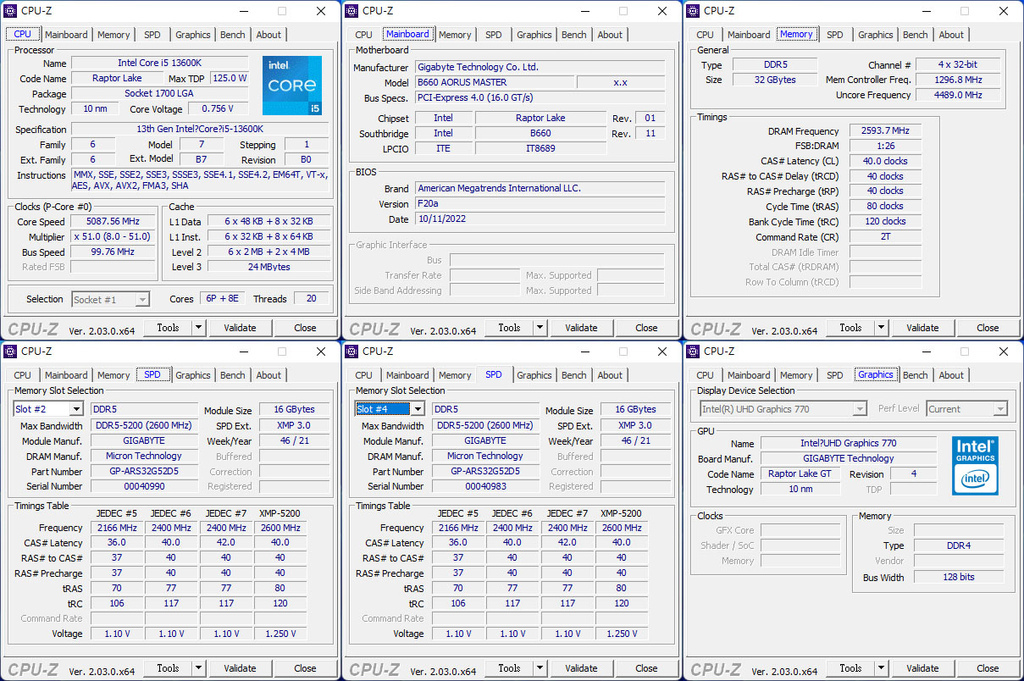
Task: Open the SPD tab in the Memory tab window
Action: pos(835,35)
